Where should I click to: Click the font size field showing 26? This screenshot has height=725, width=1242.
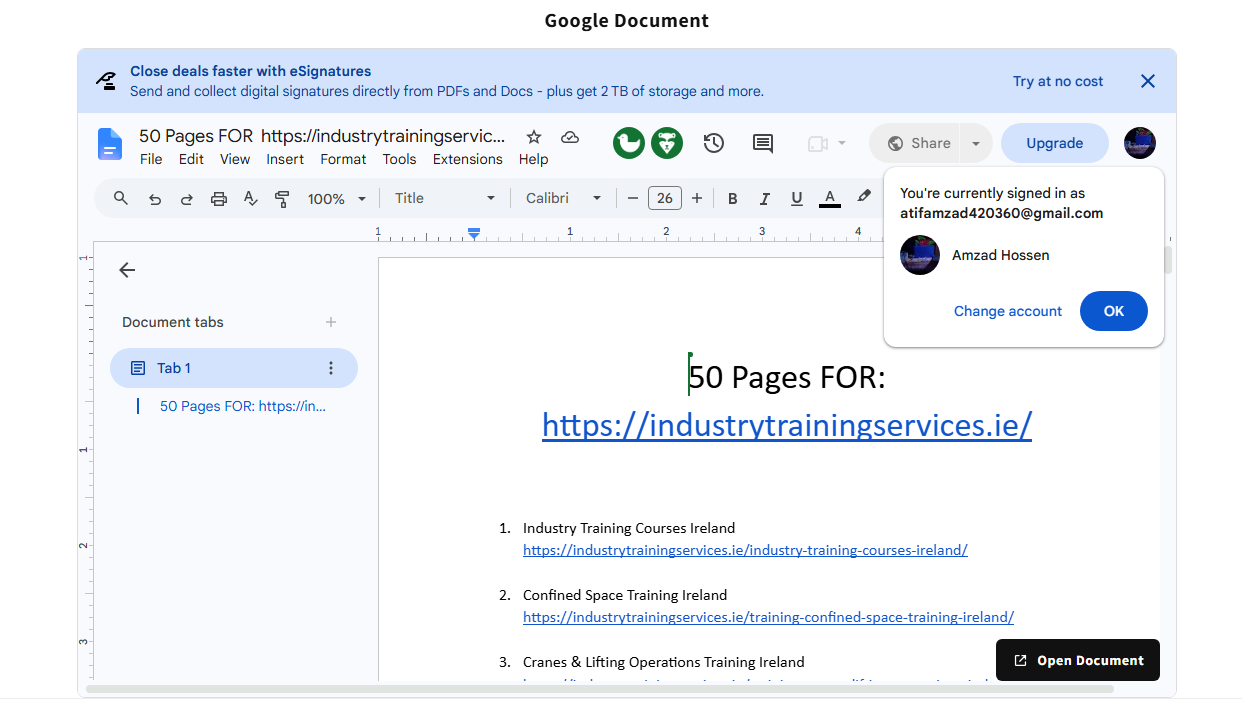665,198
